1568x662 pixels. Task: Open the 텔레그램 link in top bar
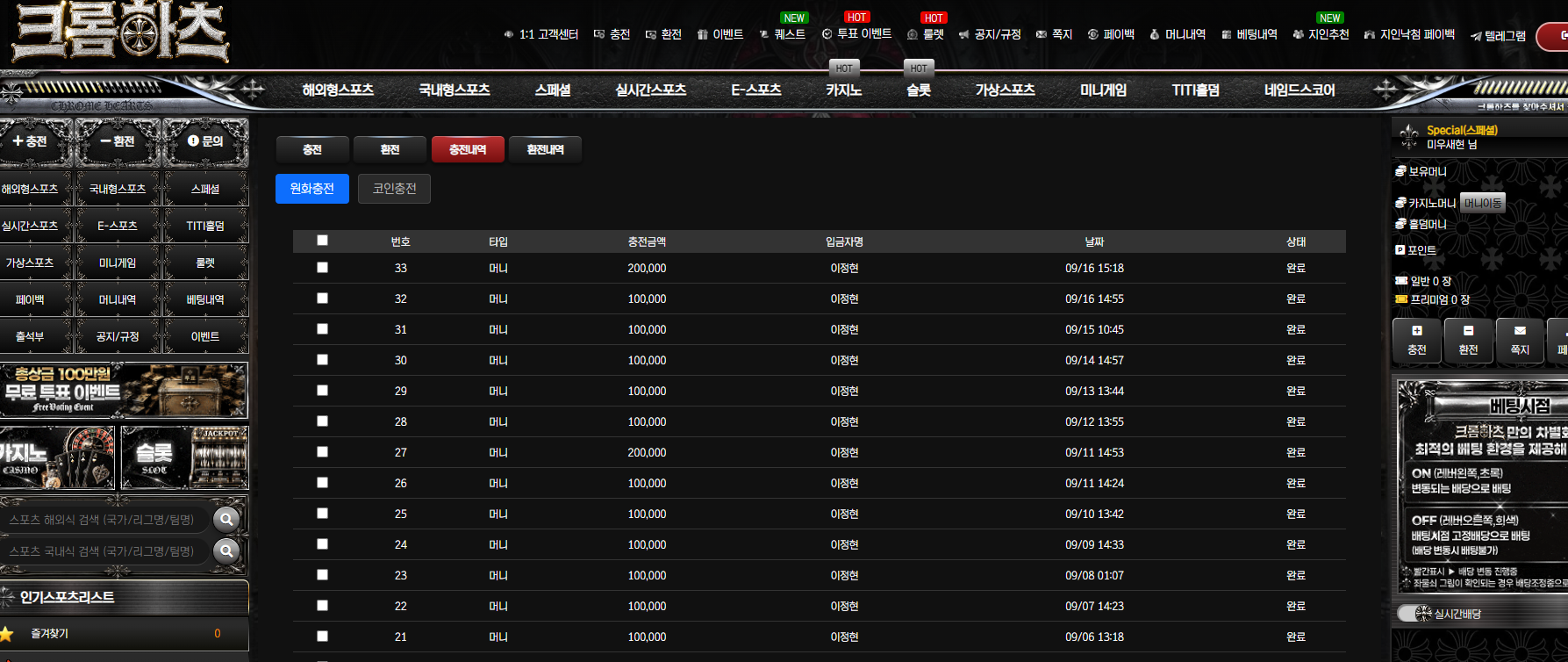tap(1498, 36)
